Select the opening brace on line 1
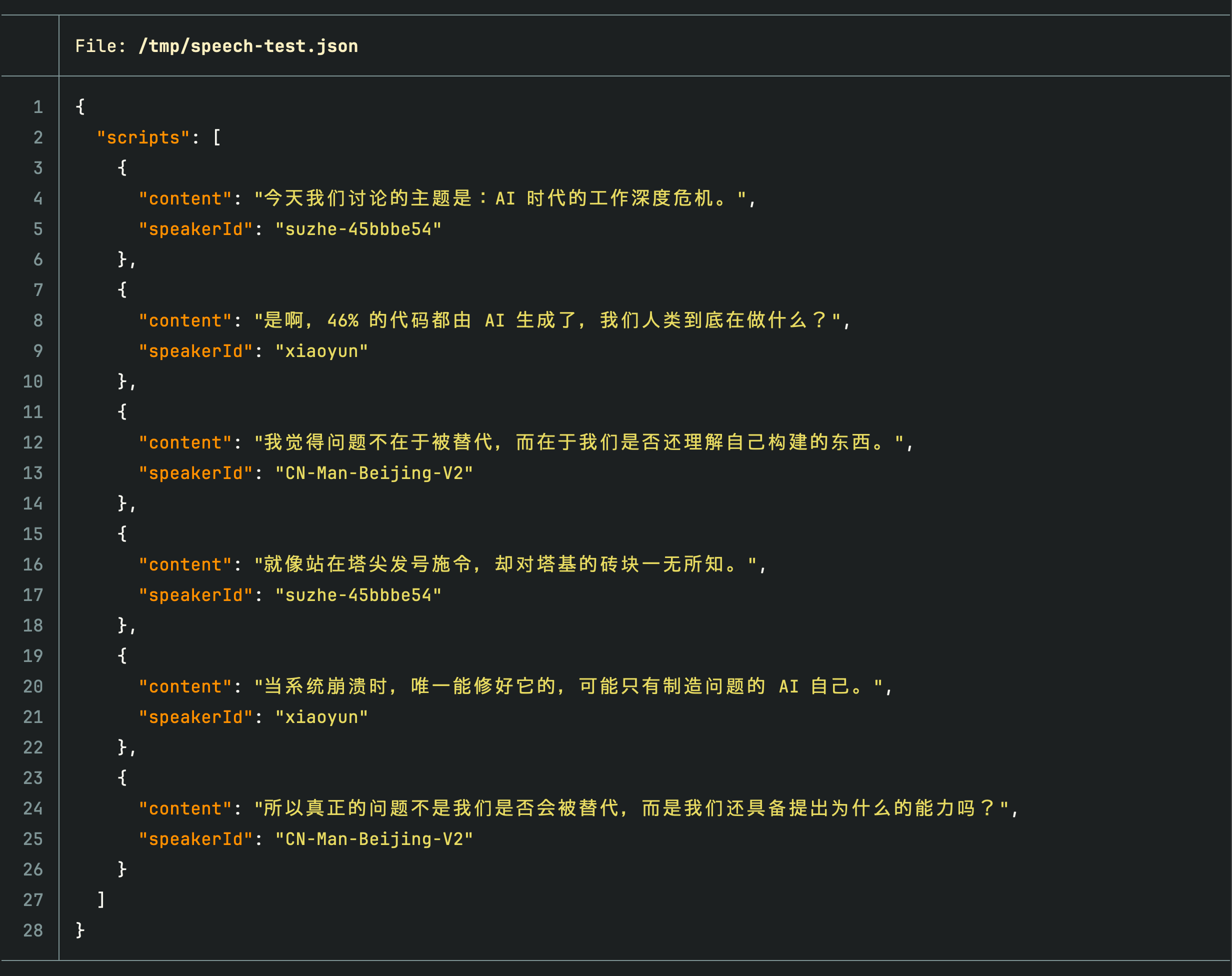 79,106
